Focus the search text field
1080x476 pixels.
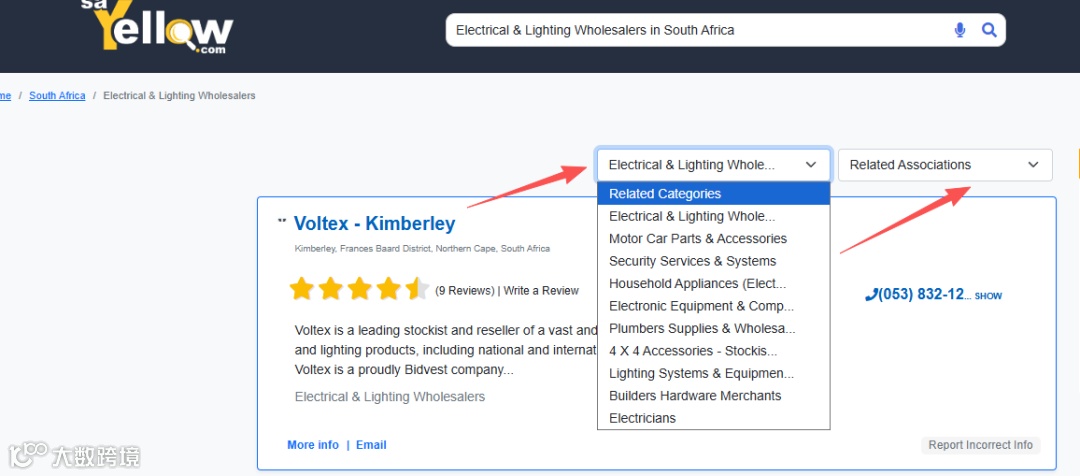[x=690, y=30]
